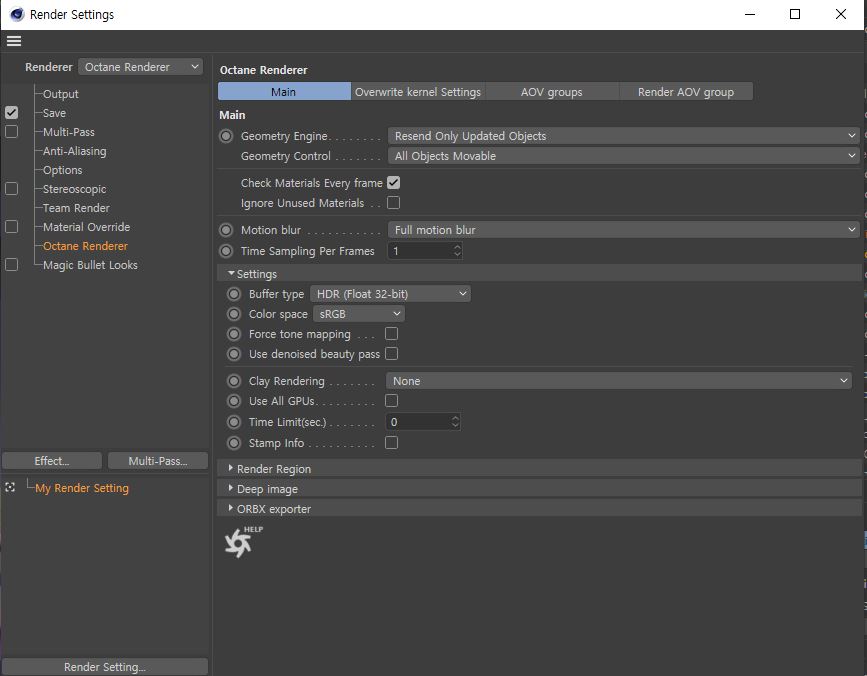Select Options in settings tree
Viewport: 867px width, 676px height.
click(x=62, y=170)
